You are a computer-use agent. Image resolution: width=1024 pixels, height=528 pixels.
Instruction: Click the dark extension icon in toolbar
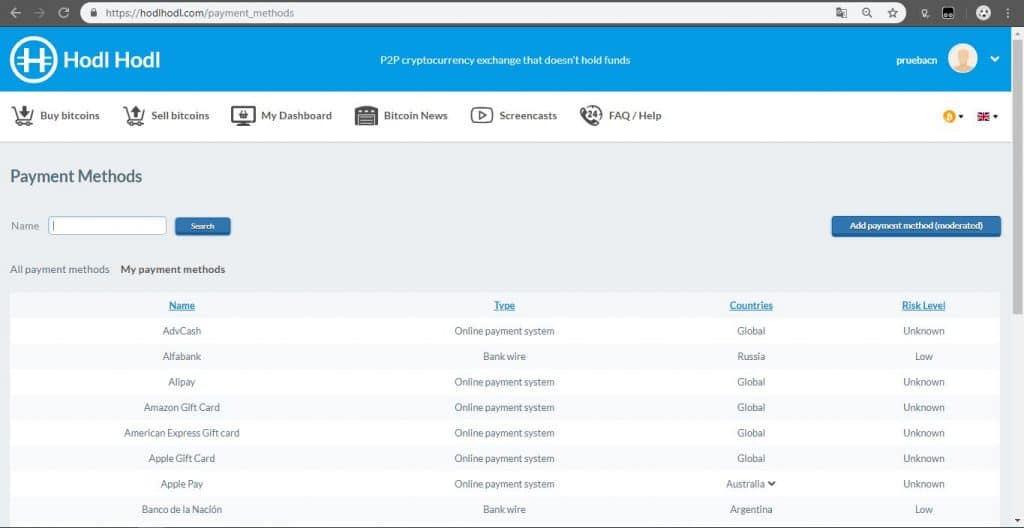[948, 12]
